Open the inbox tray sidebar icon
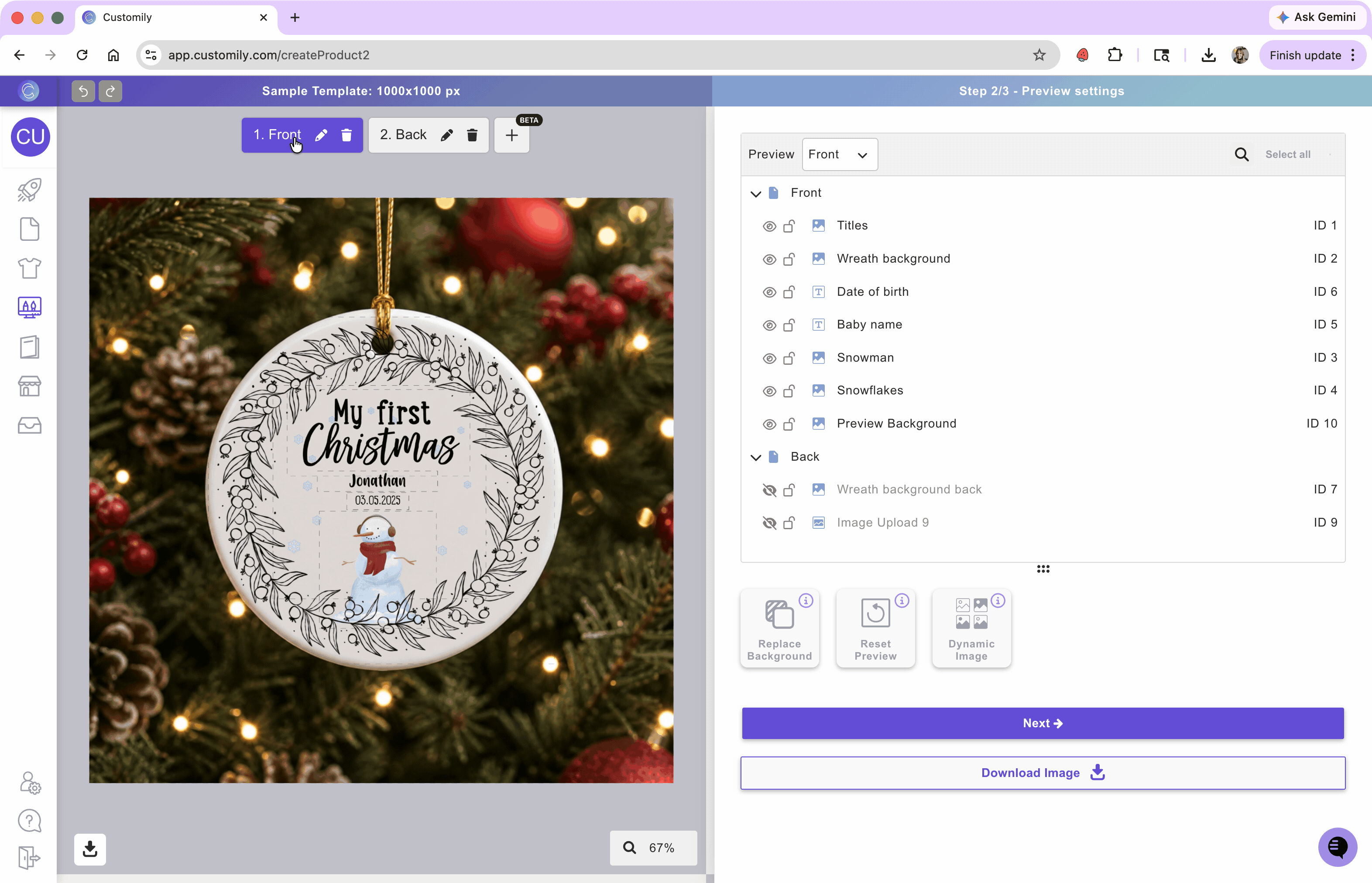The width and height of the screenshot is (1372, 883). pos(29,425)
